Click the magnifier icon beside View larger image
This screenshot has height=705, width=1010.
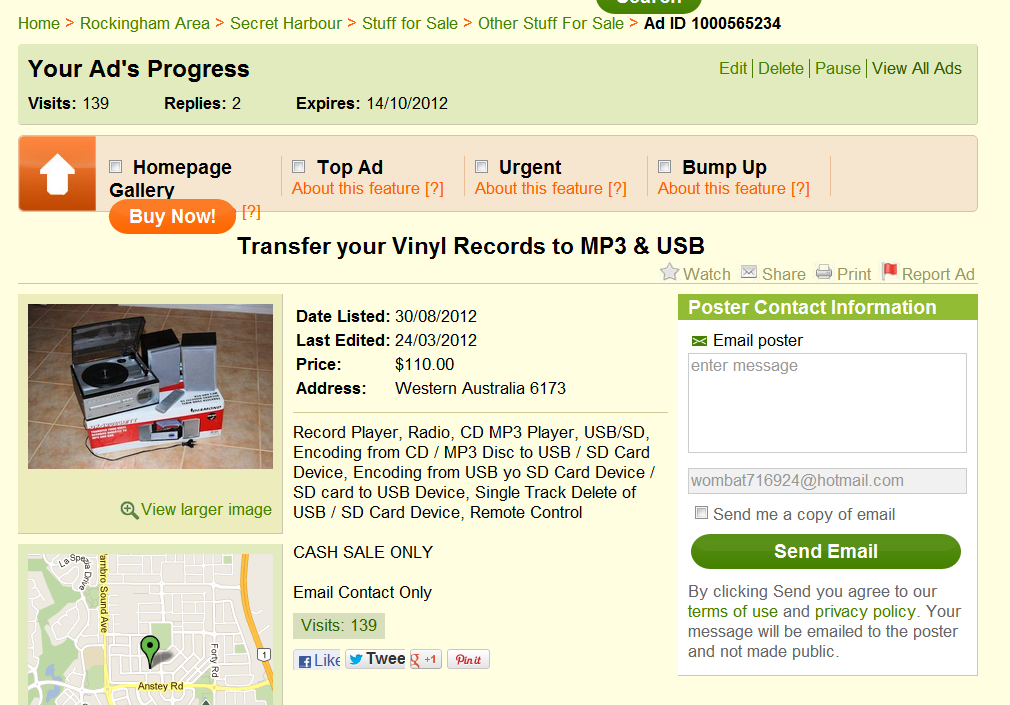click(129, 510)
